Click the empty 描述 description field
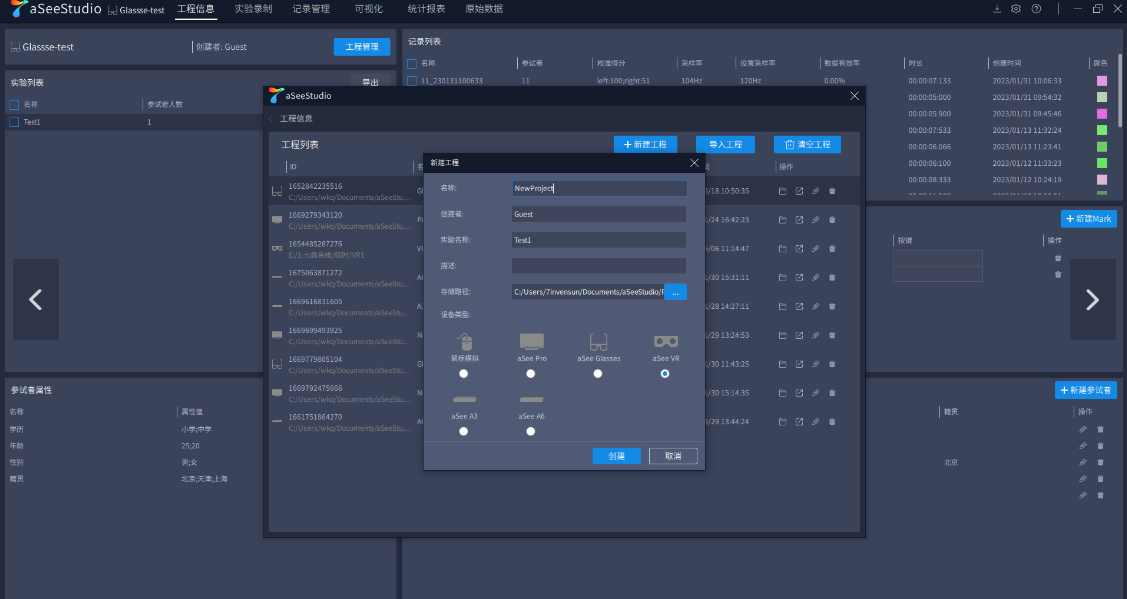The height and width of the screenshot is (599, 1127). [599, 266]
